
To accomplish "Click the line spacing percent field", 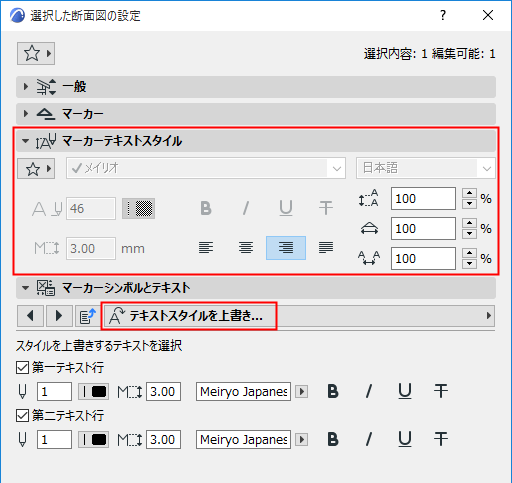I will click(423, 199).
